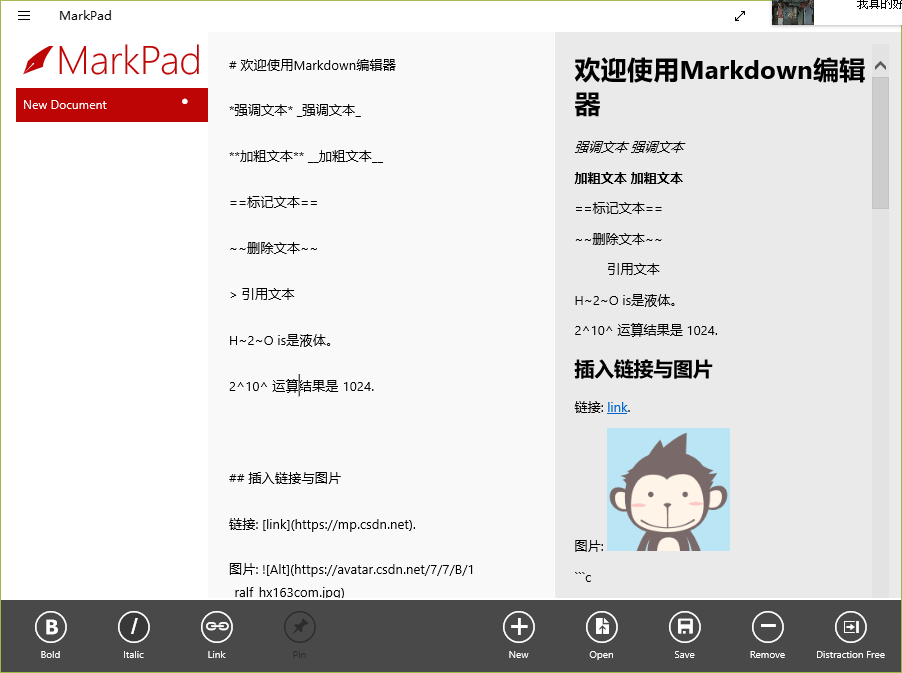Click editor line 'H~2~O is是液体。'
Image resolution: width=902 pixels, height=673 pixels.
click(x=281, y=340)
